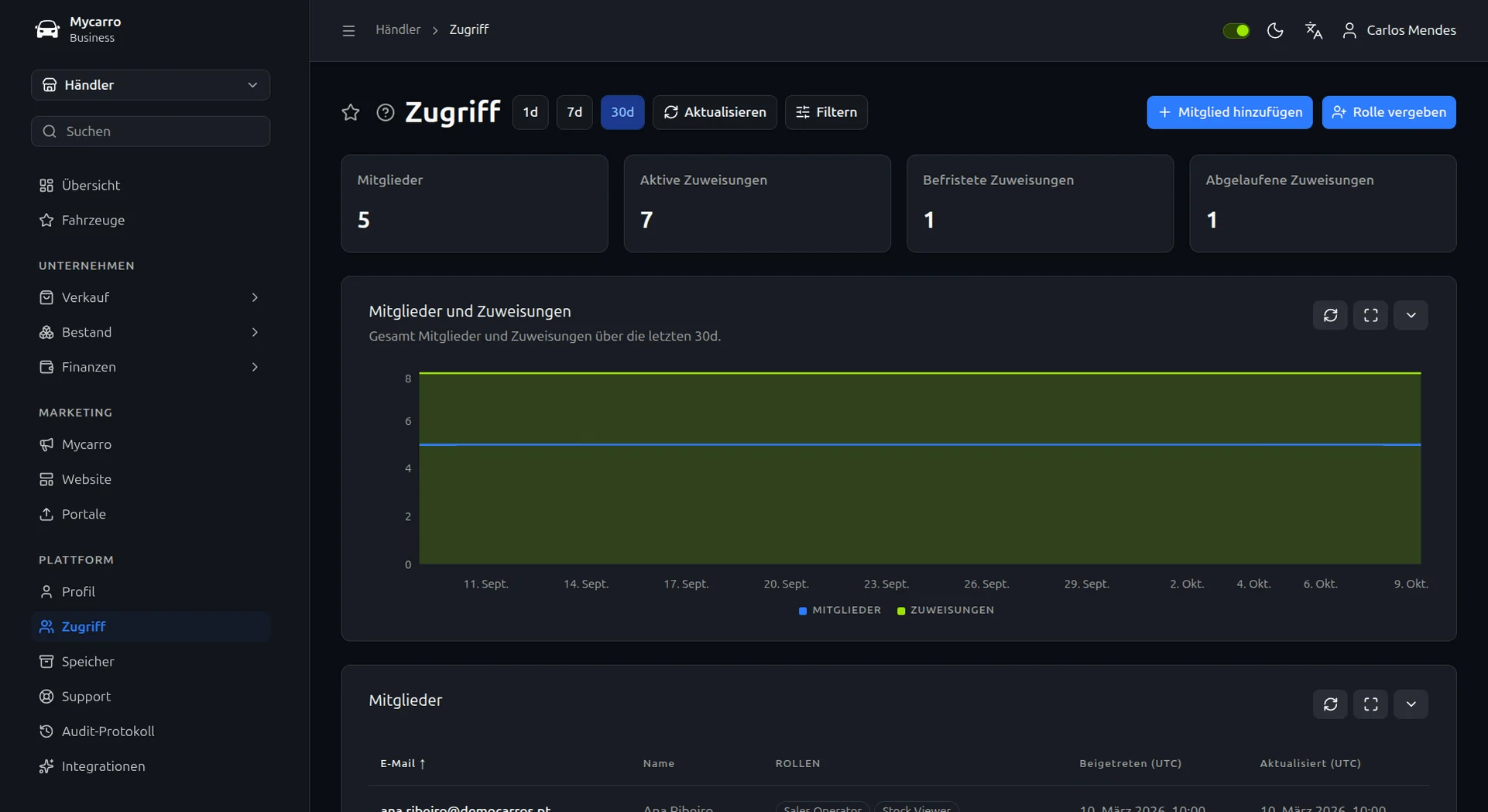Focus the Suchen search field
Viewport: 1488px width, 812px height.
(x=150, y=132)
